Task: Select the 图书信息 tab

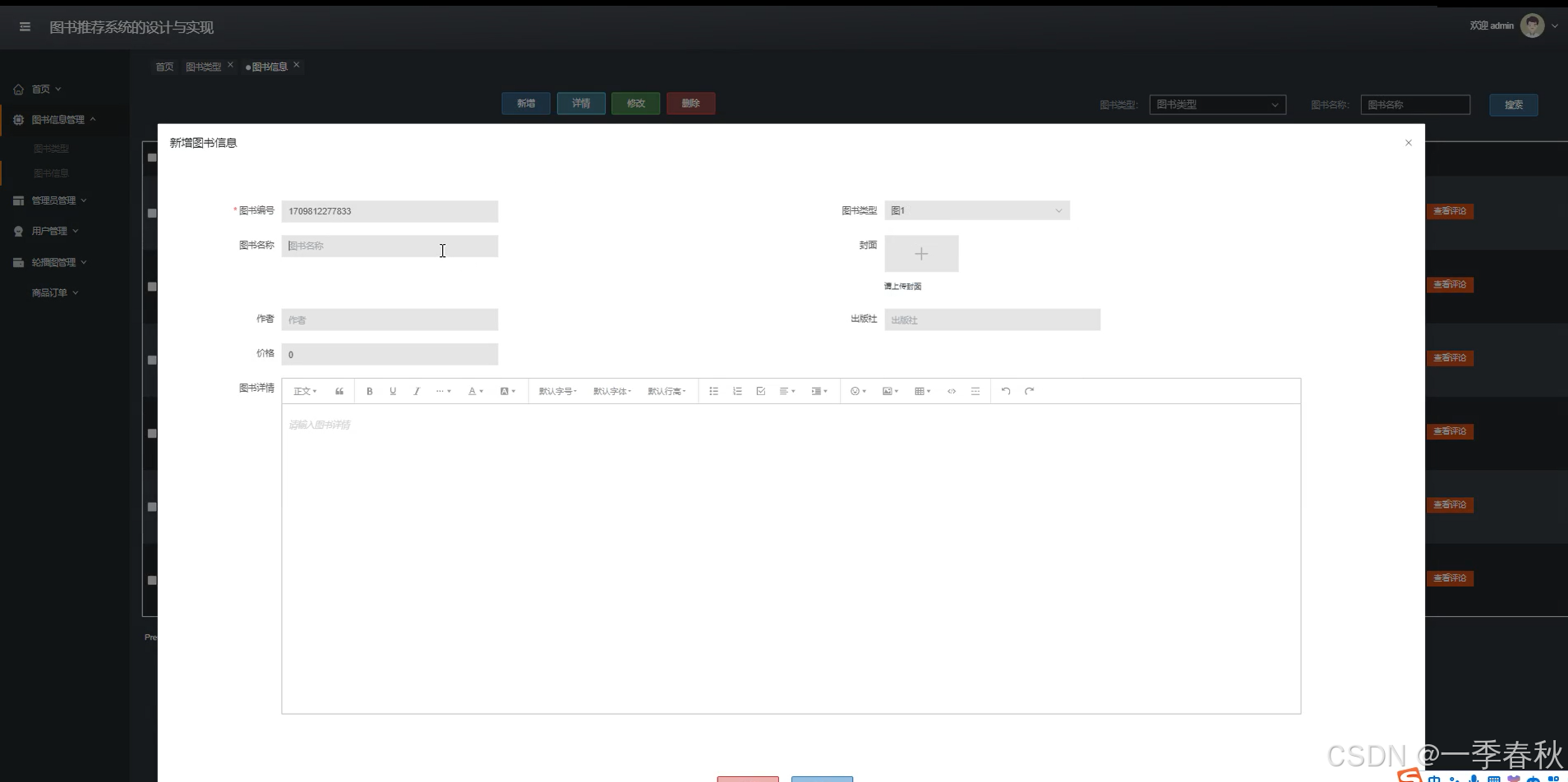Action: 269,67
